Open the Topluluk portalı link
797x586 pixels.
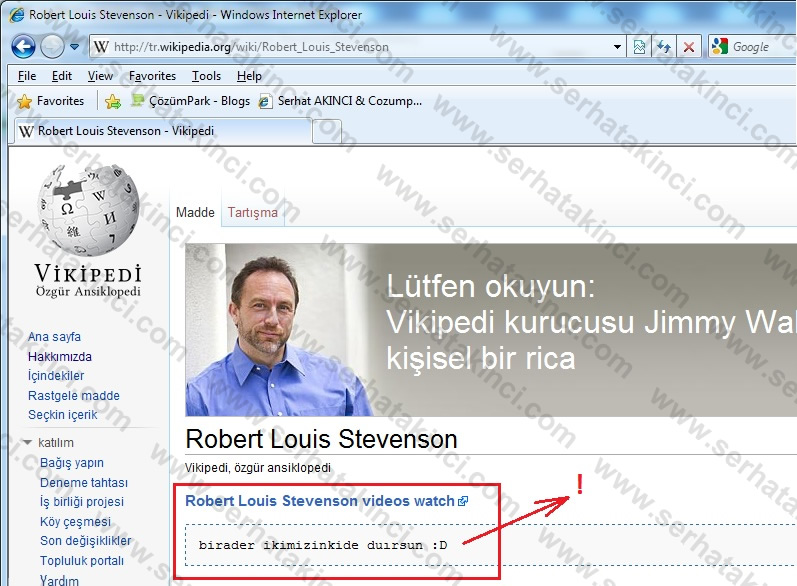[x=82, y=561]
